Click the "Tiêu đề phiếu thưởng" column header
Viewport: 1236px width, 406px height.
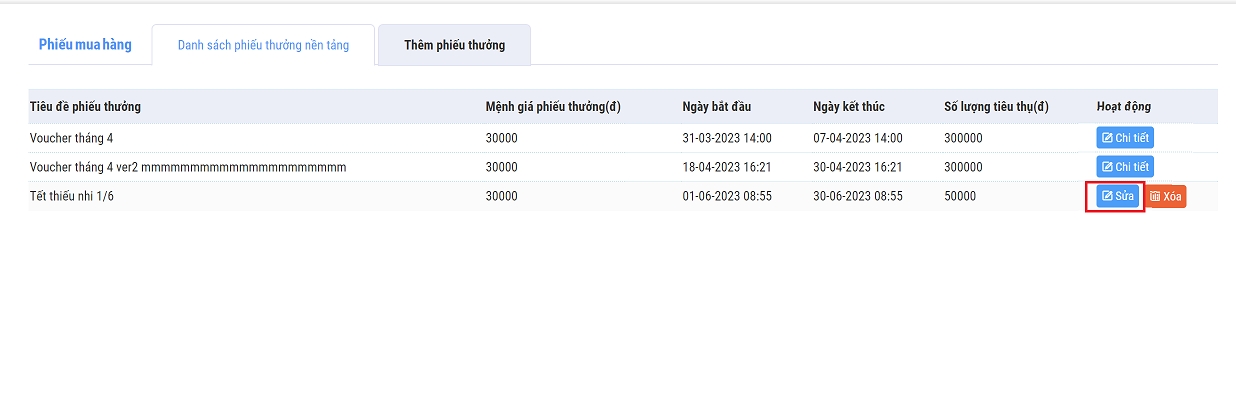click(86, 107)
